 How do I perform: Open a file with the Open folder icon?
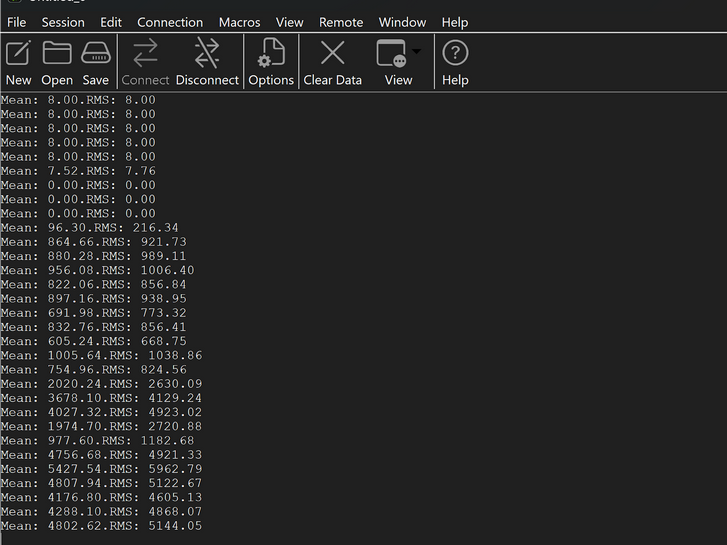[57, 52]
